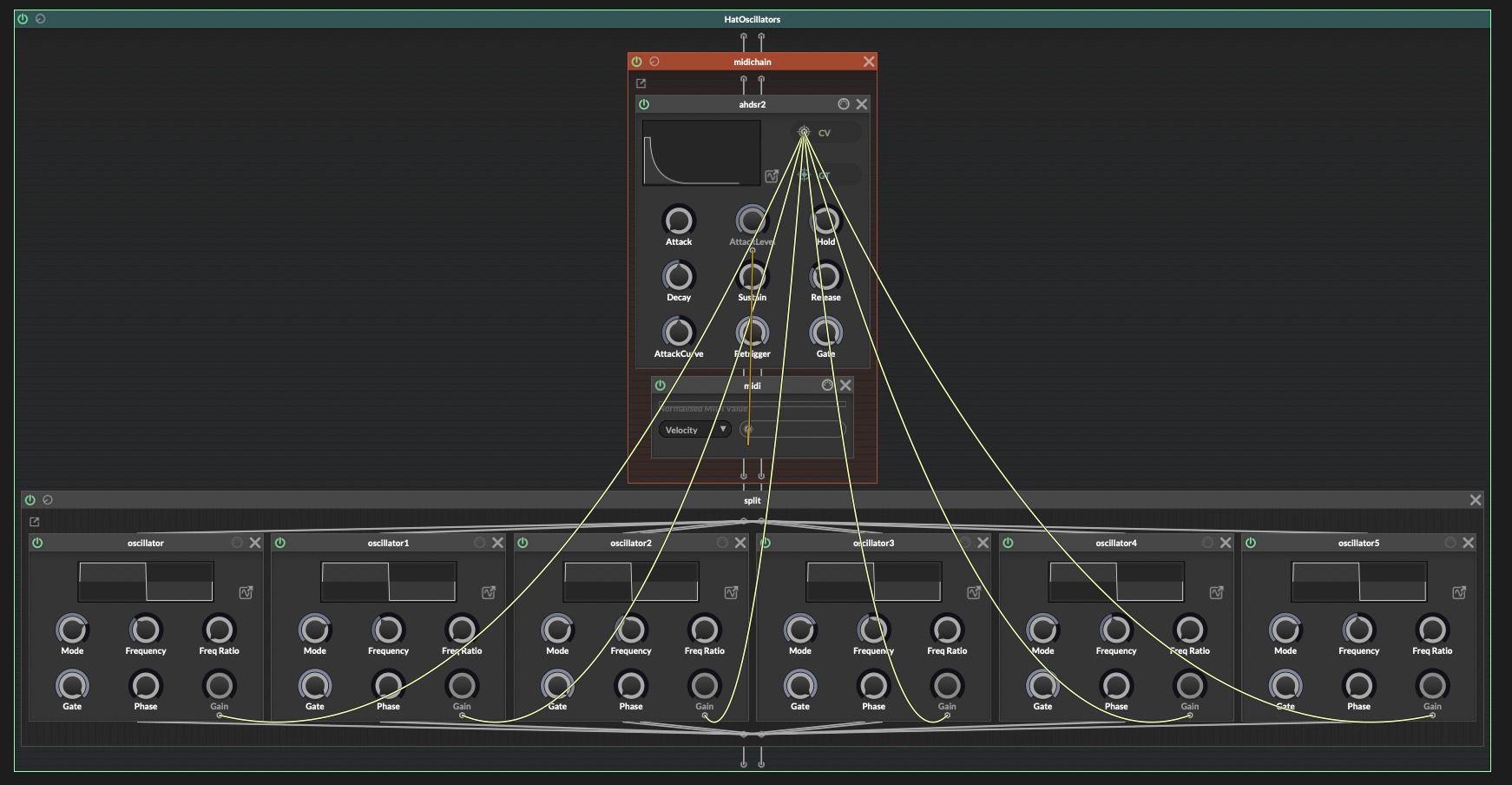Click the round icon in oscillator5 header
Screen dimensions: 1512x785
(x=1450, y=543)
